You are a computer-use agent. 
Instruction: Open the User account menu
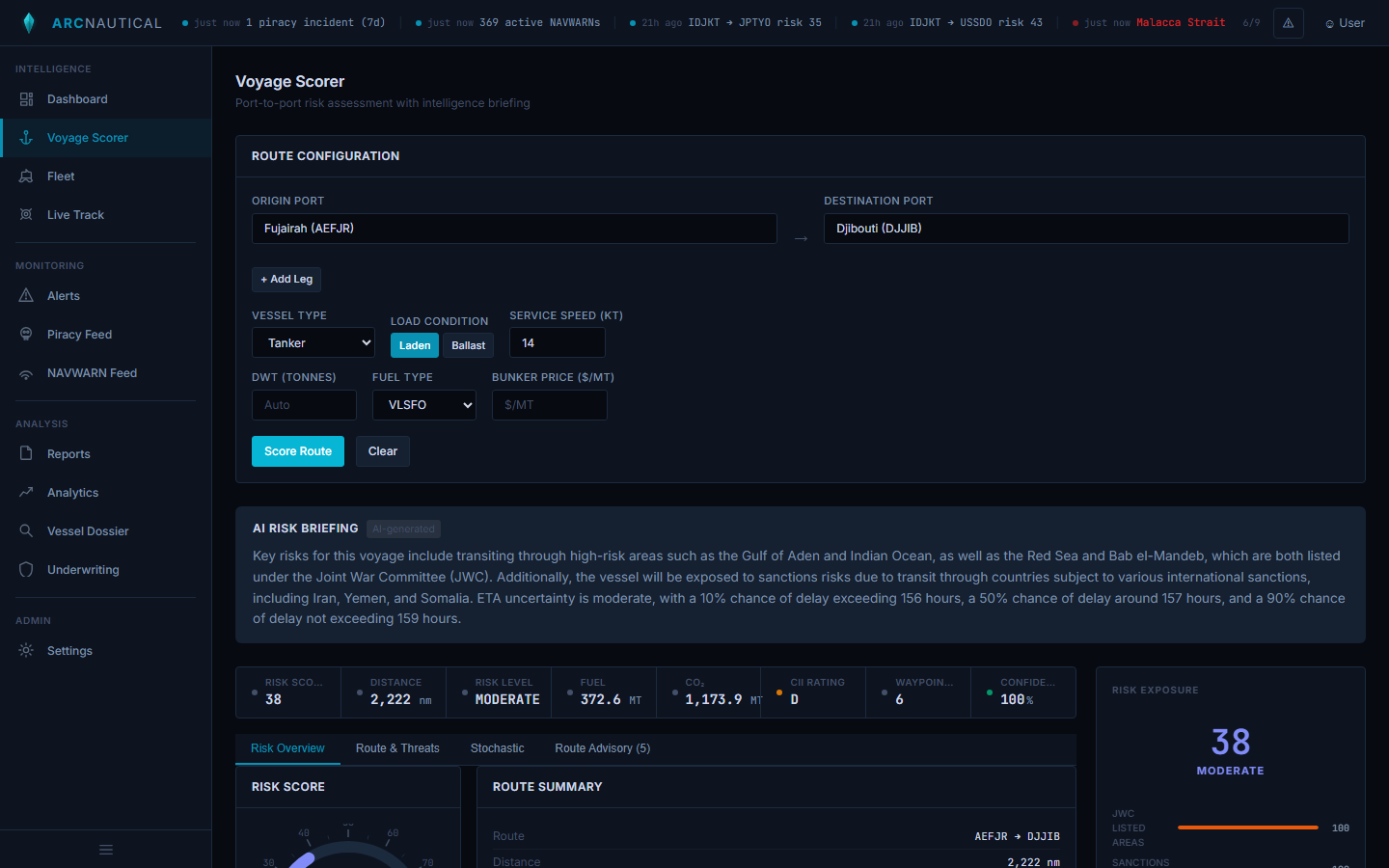(x=1345, y=23)
